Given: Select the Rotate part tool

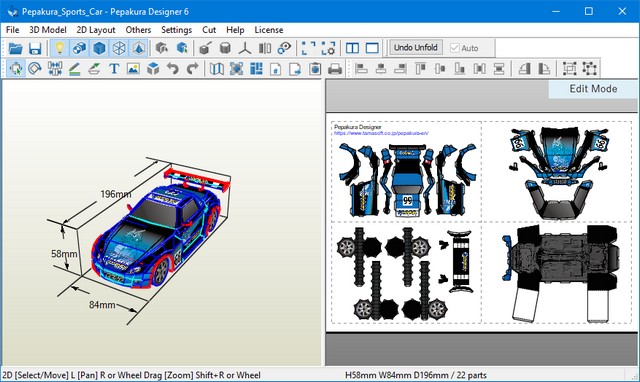Looking at the screenshot, I should pos(35,68).
